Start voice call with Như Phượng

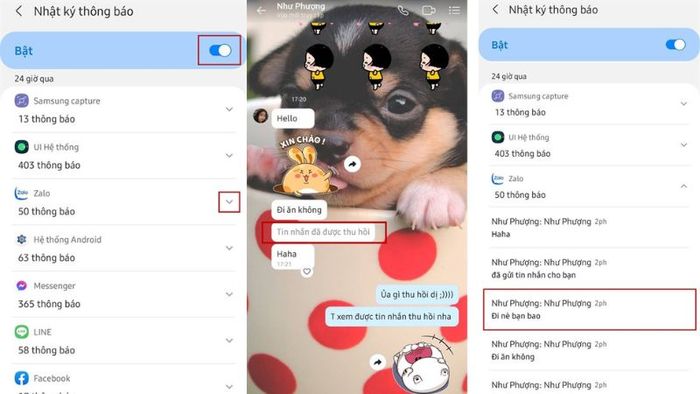coord(403,10)
